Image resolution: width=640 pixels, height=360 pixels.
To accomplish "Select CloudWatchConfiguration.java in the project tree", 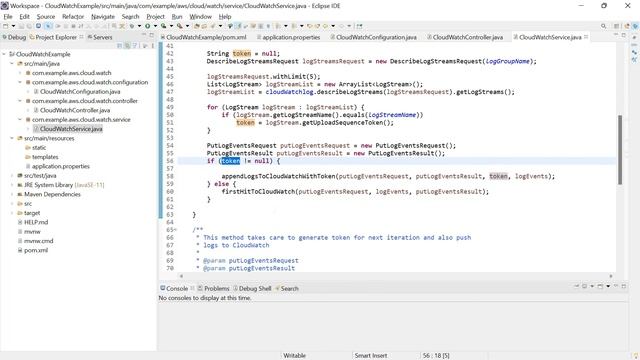I will (x=80, y=91).
